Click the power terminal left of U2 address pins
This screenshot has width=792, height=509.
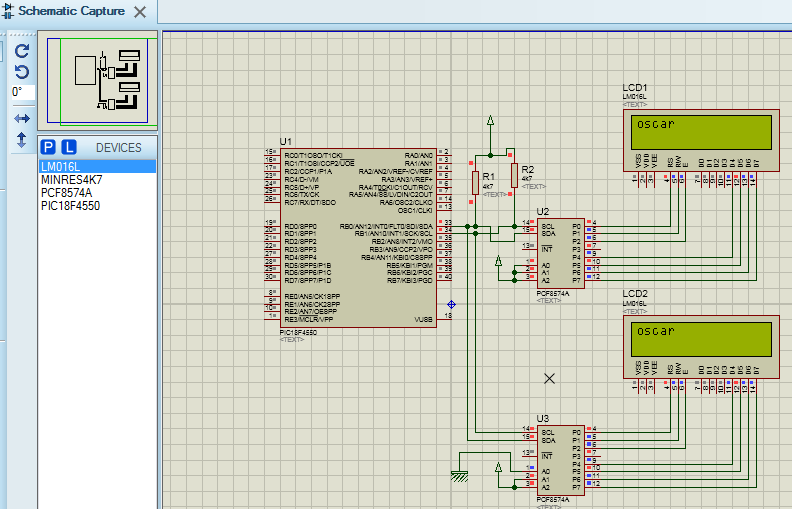(x=499, y=261)
